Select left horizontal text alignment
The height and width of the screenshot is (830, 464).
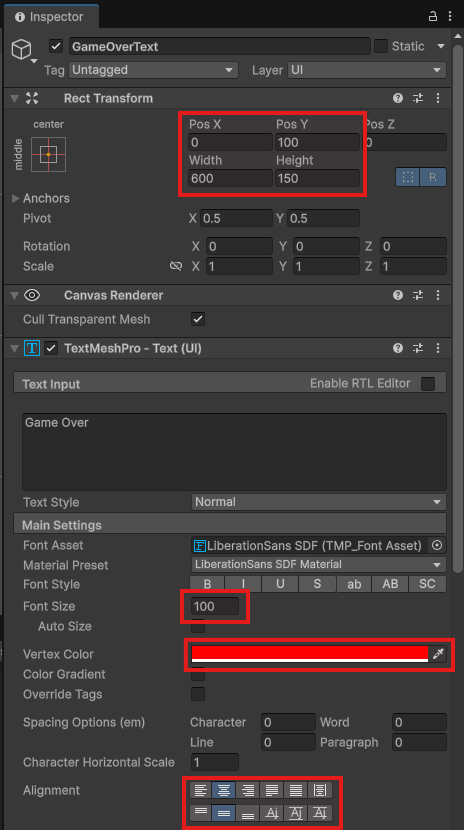(x=201, y=790)
